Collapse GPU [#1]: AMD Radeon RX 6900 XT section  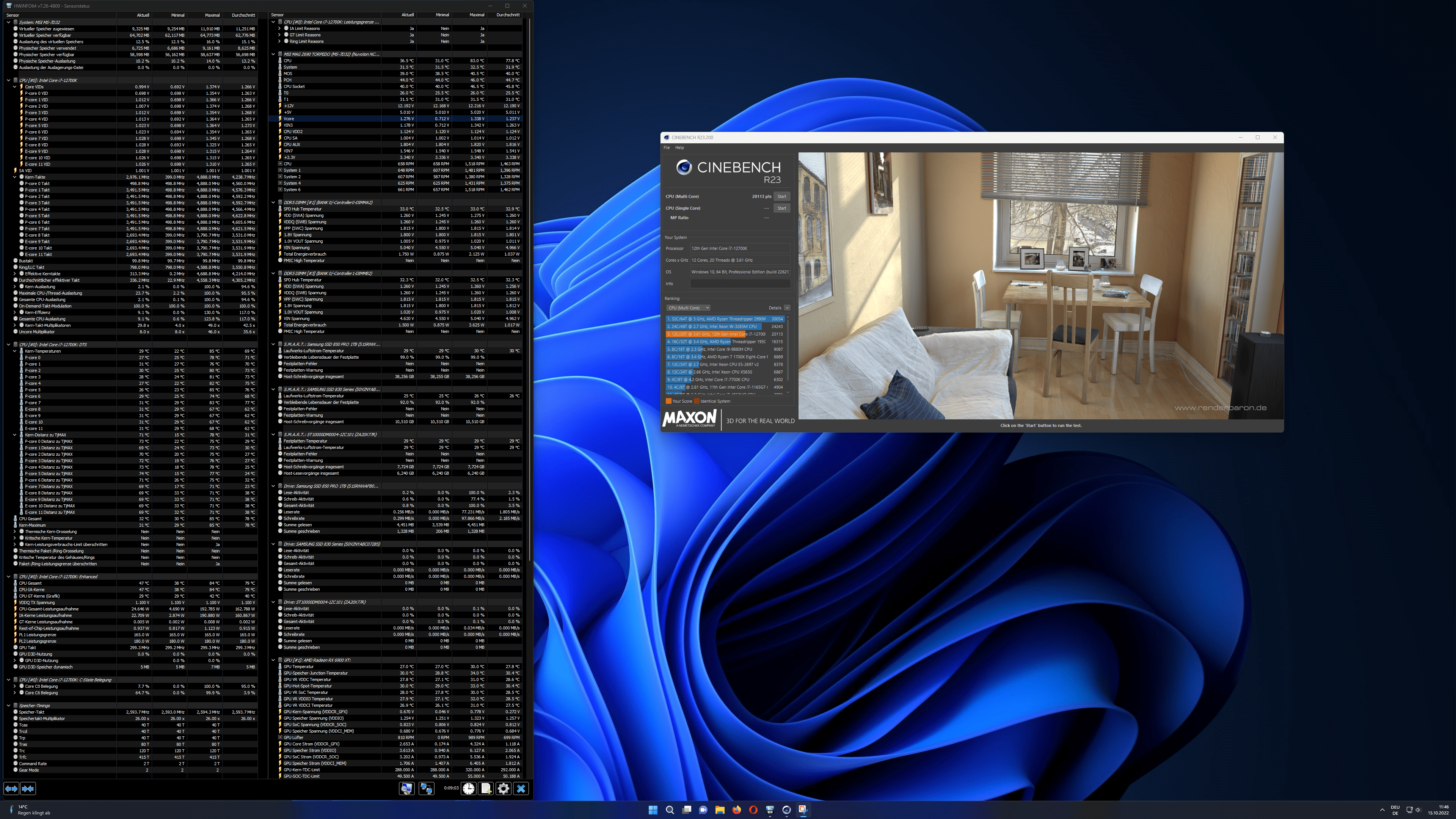273,660
